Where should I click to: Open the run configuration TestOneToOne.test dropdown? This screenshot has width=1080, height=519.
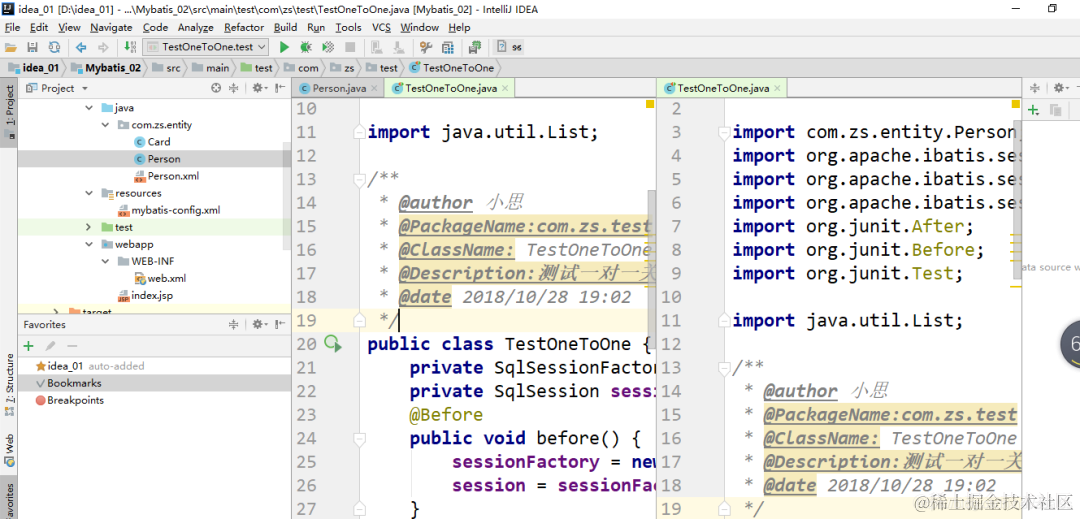click(x=206, y=47)
